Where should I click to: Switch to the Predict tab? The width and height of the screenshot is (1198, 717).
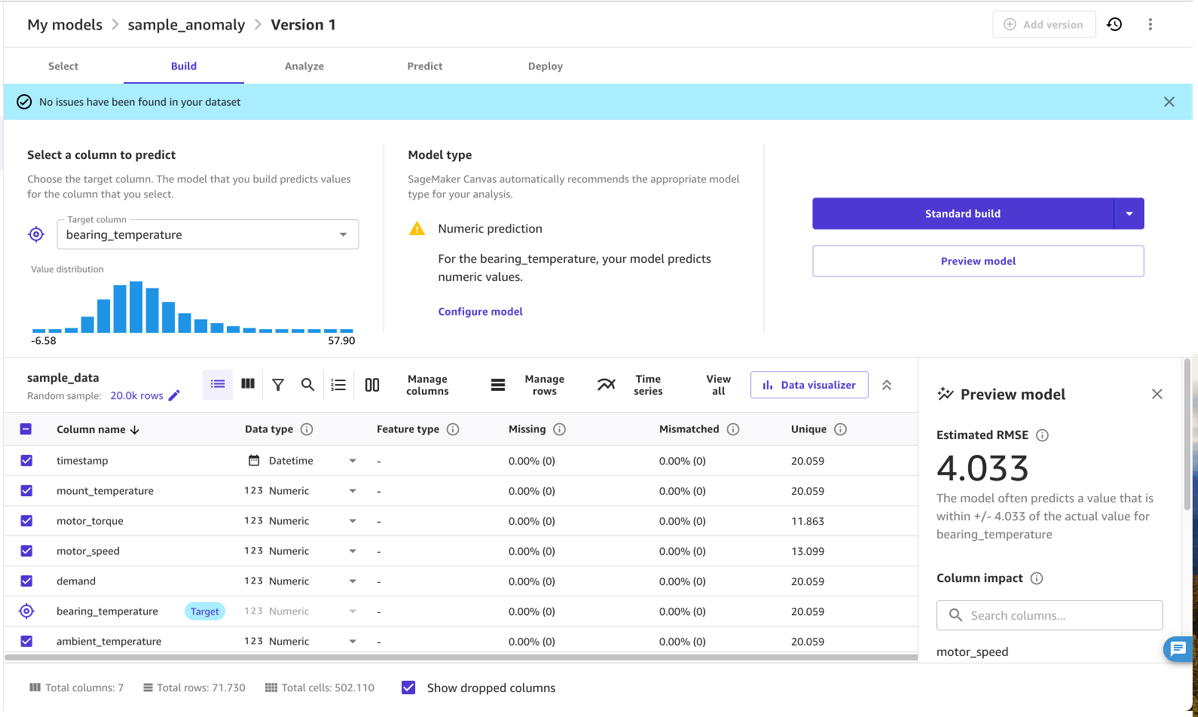click(x=425, y=67)
